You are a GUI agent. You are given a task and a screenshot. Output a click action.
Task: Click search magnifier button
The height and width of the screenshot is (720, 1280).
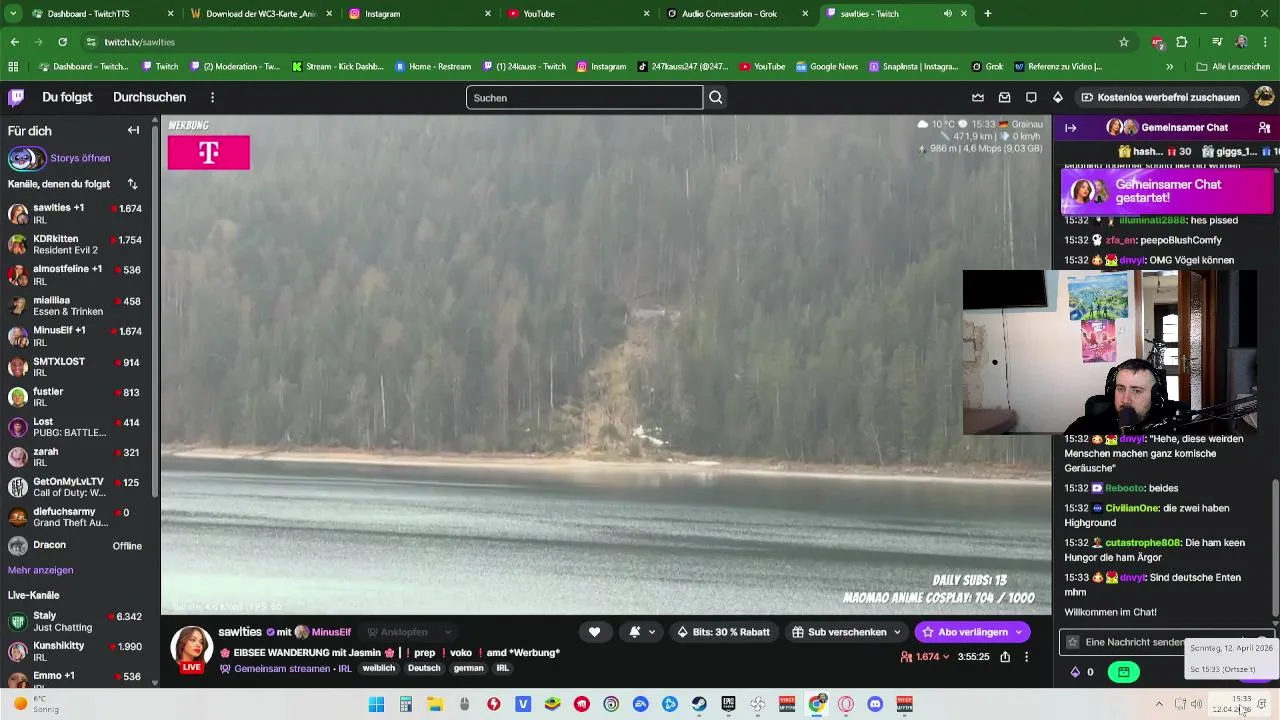(716, 97)
